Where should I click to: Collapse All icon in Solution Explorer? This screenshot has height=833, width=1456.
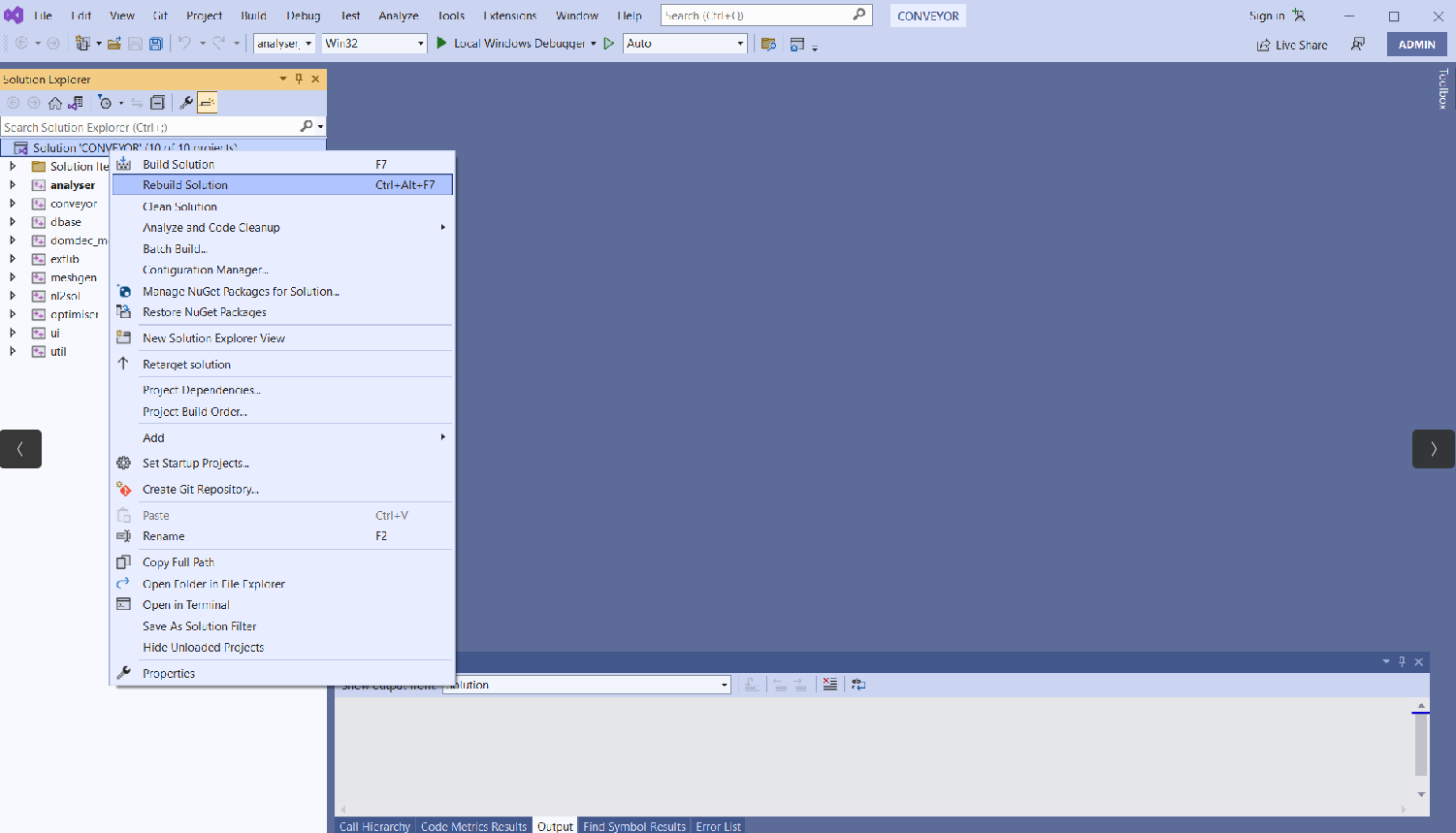158,103
